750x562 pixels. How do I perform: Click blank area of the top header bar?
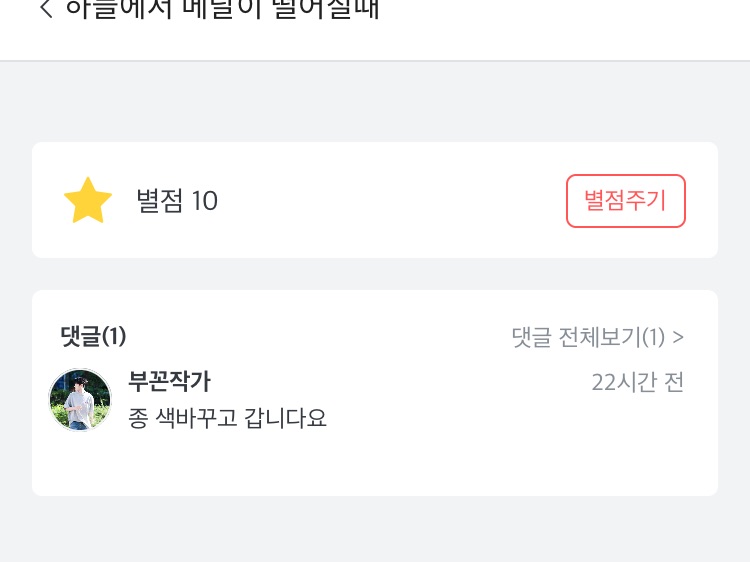click(560, 25)
